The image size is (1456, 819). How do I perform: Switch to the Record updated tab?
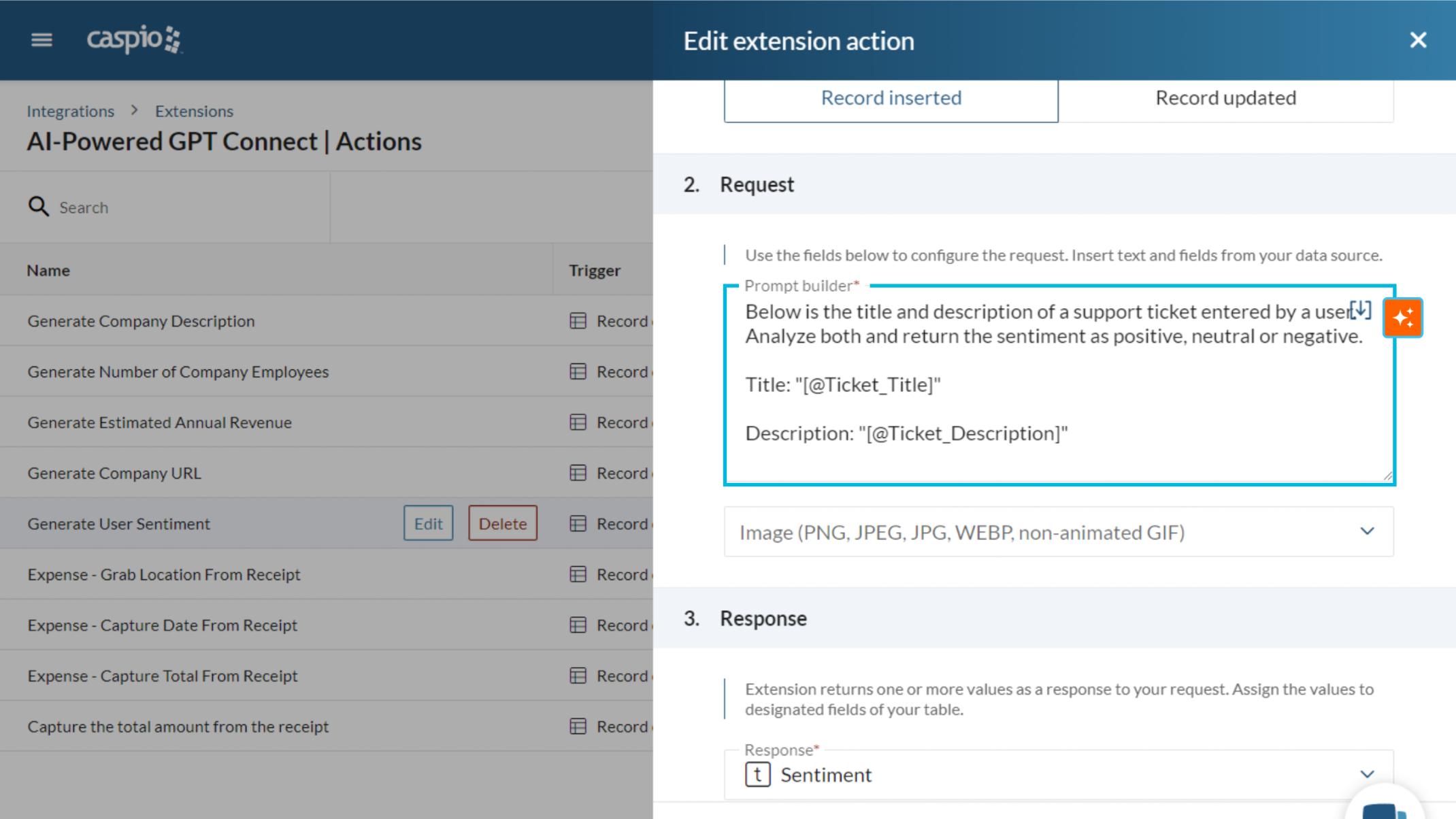click(1225, 97)
